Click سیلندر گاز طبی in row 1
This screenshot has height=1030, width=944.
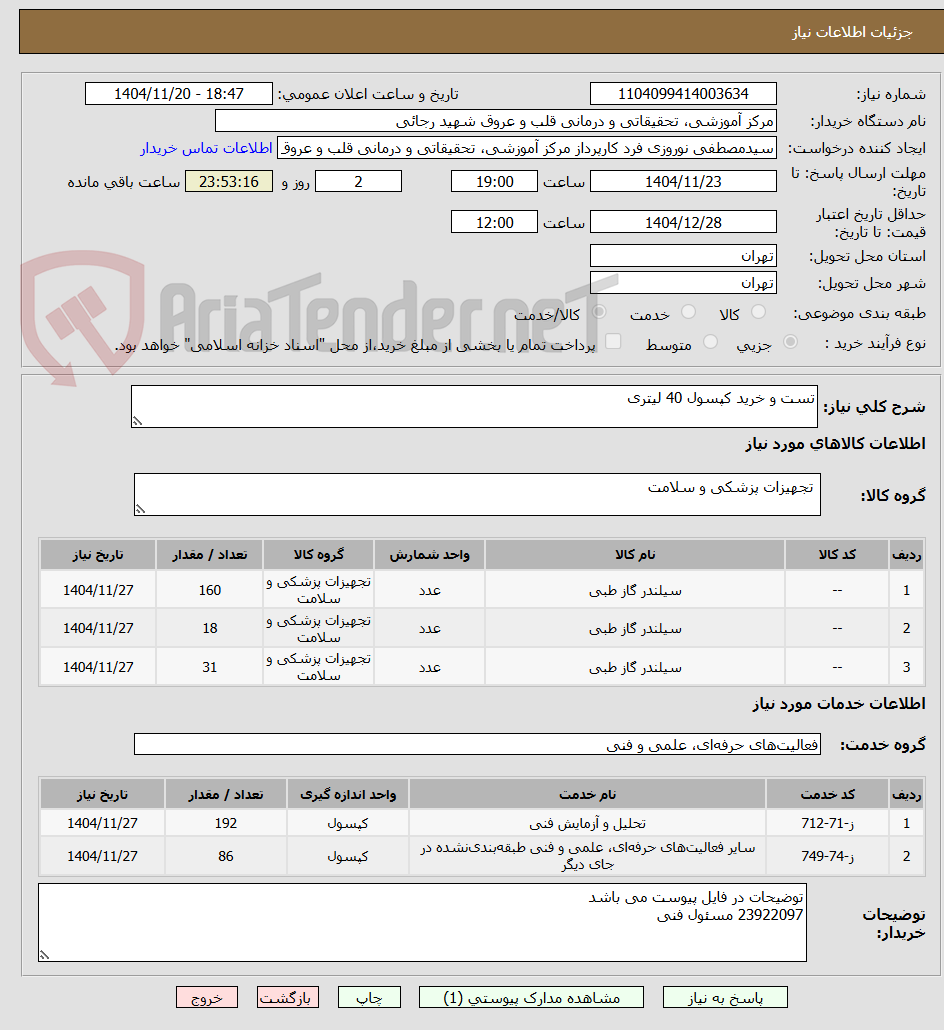coord(635,591)
